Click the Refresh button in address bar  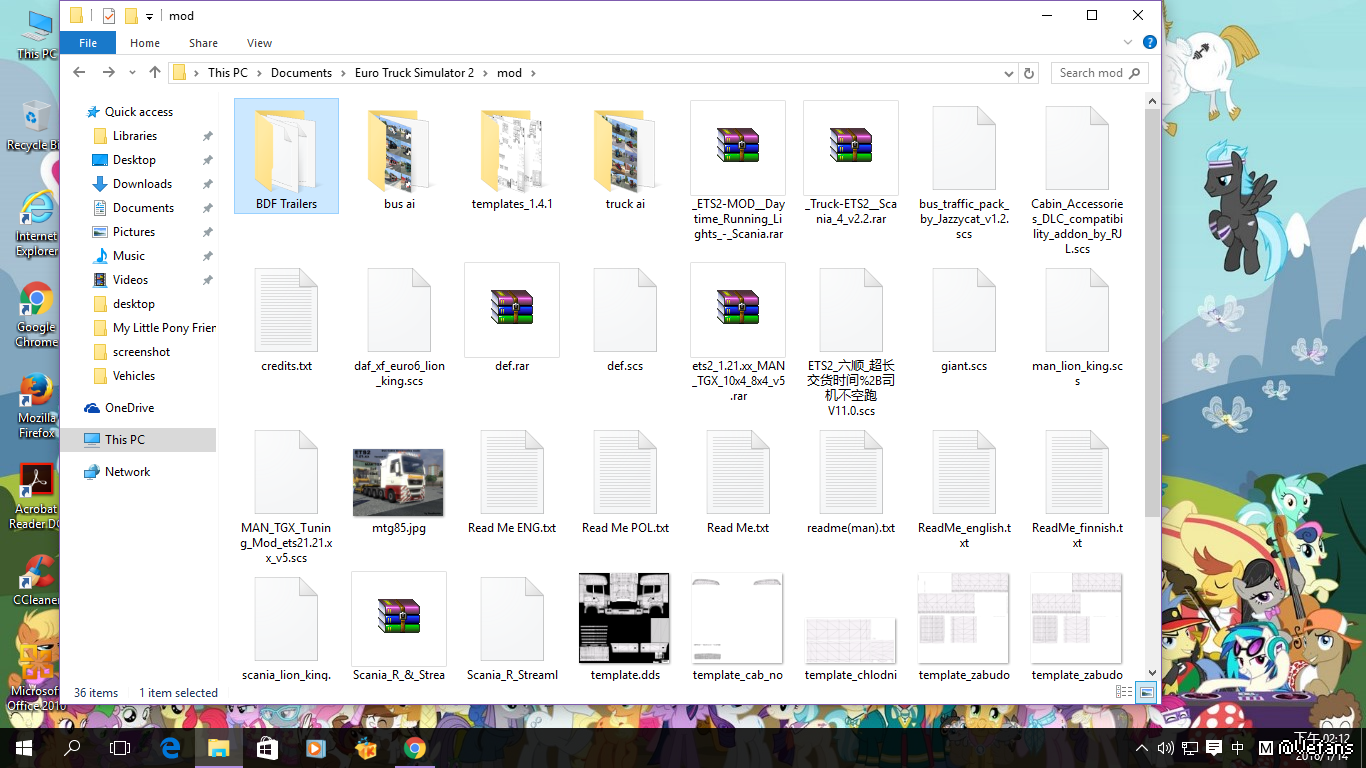tap(1028, 73)
